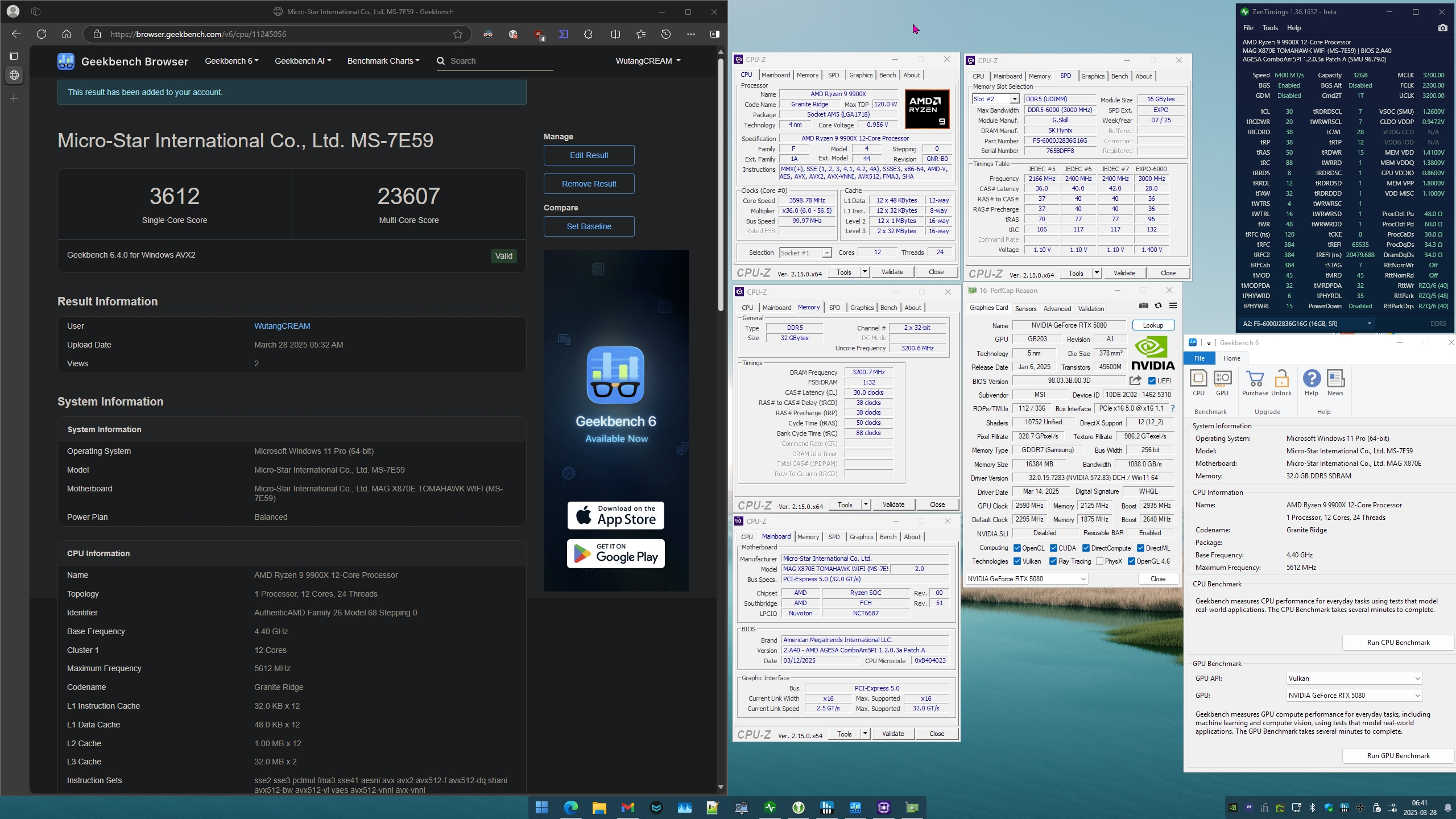Click Set Baseline button
This screenshot has width=1456, height=819.
589,226
